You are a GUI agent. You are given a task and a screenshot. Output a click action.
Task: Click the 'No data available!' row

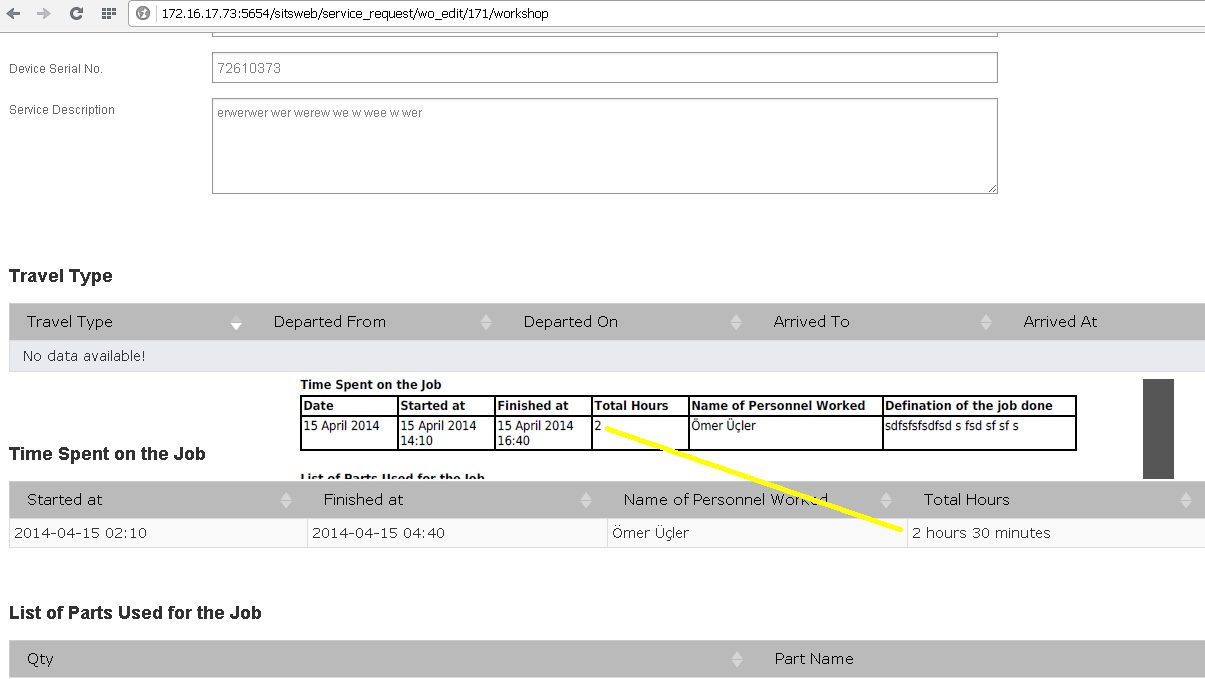pyautogui.click(x=607, y=356)
